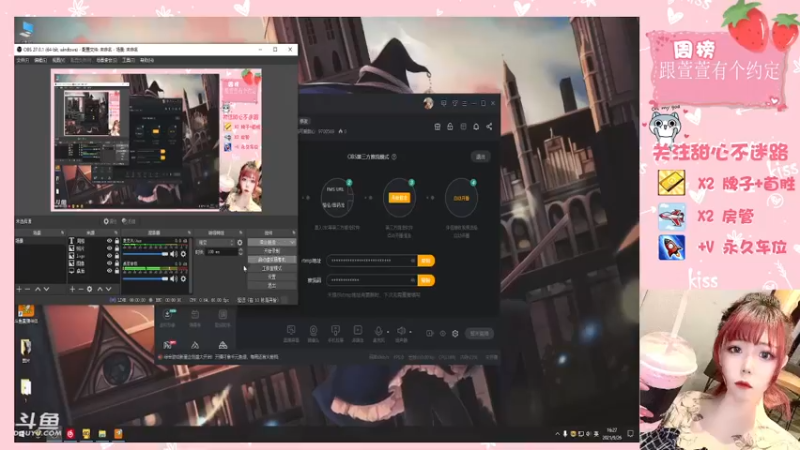Open the Edit menu in OBS
Screen dimensions: 800x450
pos(40,60)
